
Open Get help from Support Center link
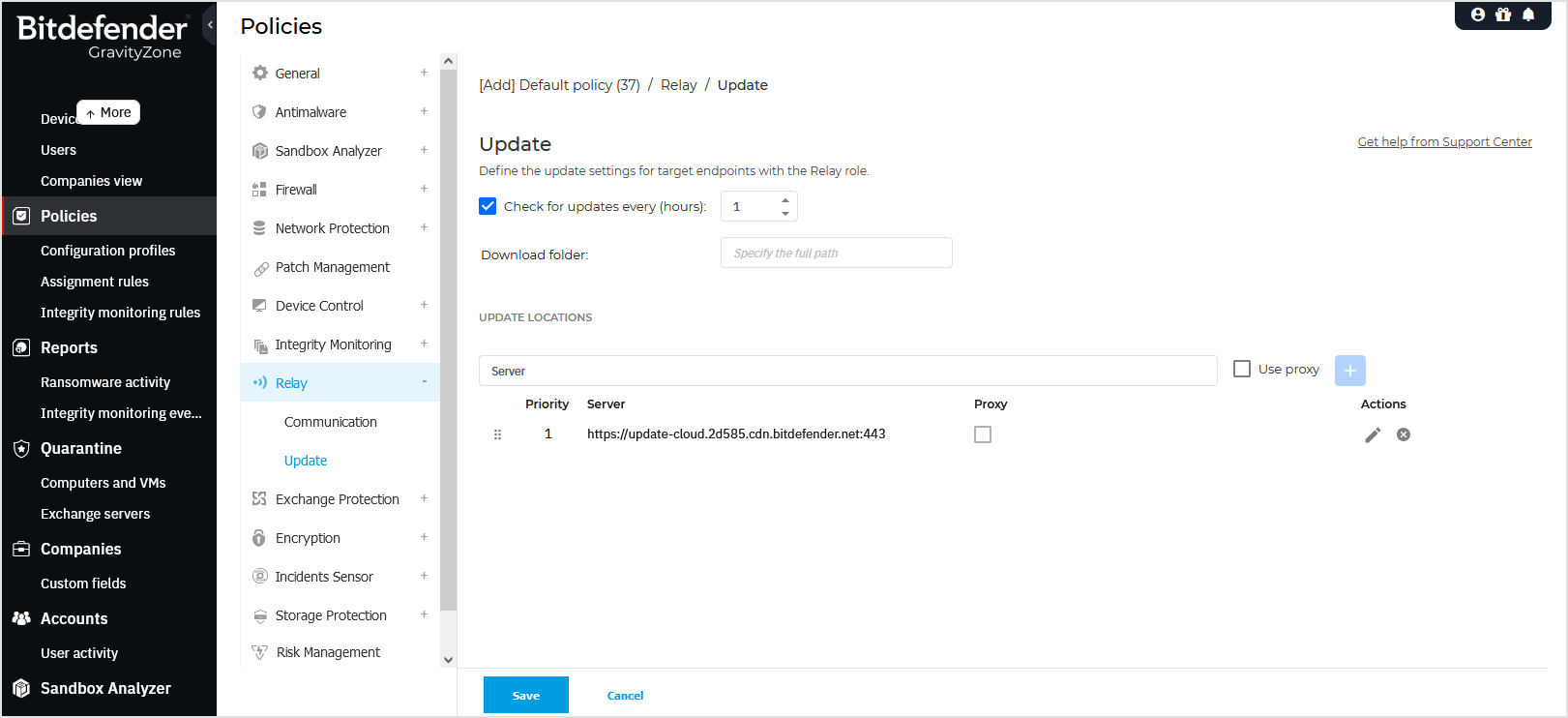[1445, 142]
